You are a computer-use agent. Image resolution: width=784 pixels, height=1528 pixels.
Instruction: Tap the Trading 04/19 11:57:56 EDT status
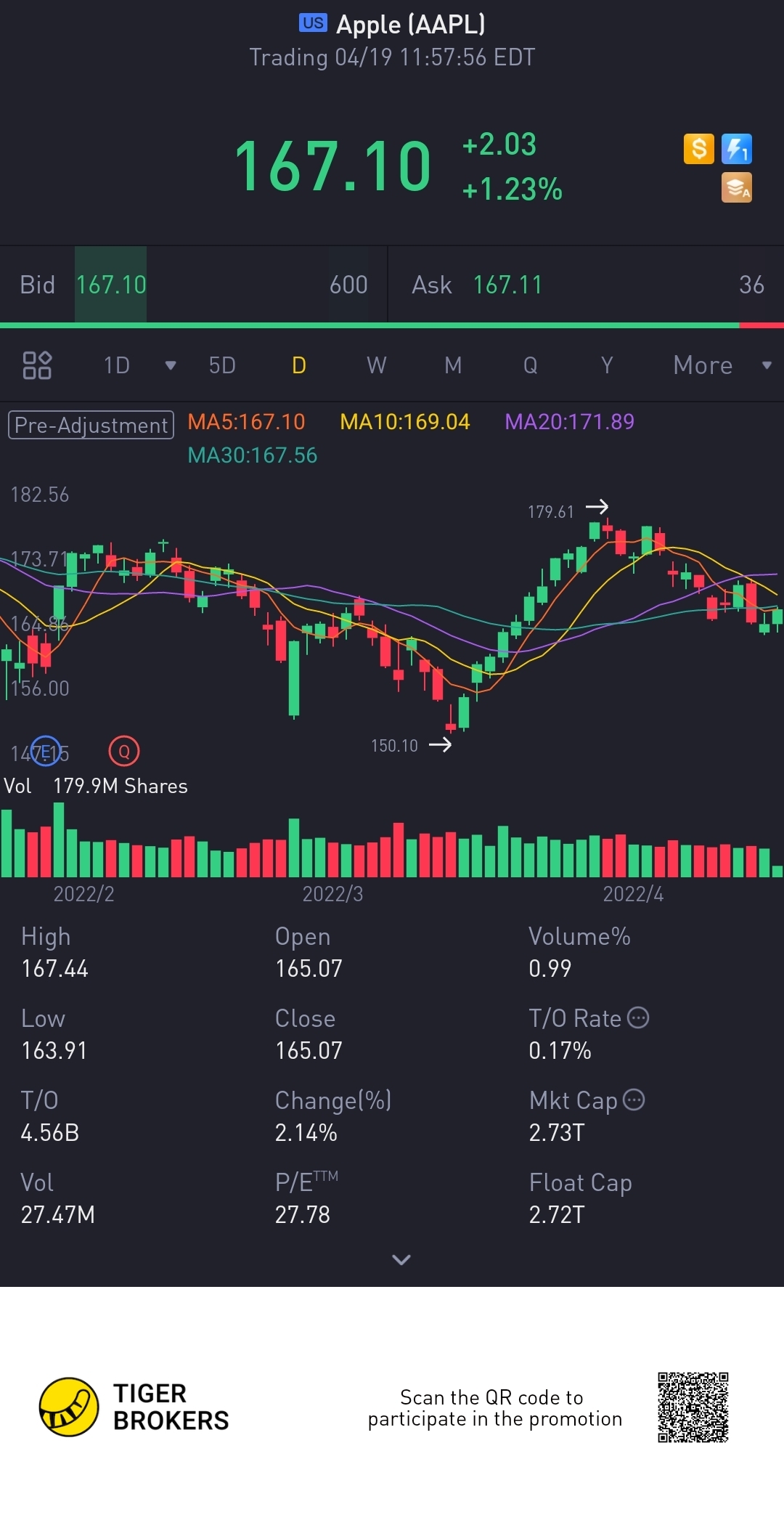[x=392, y=57]
